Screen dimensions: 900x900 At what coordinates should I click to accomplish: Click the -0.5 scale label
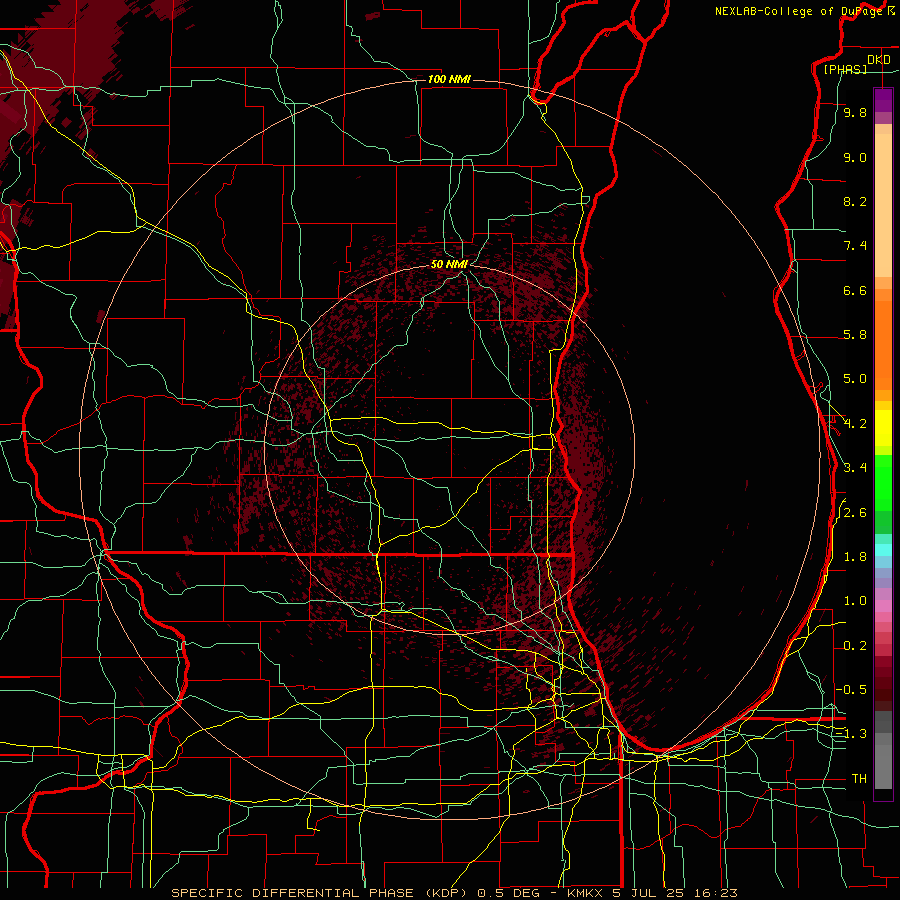pos(851,689)
